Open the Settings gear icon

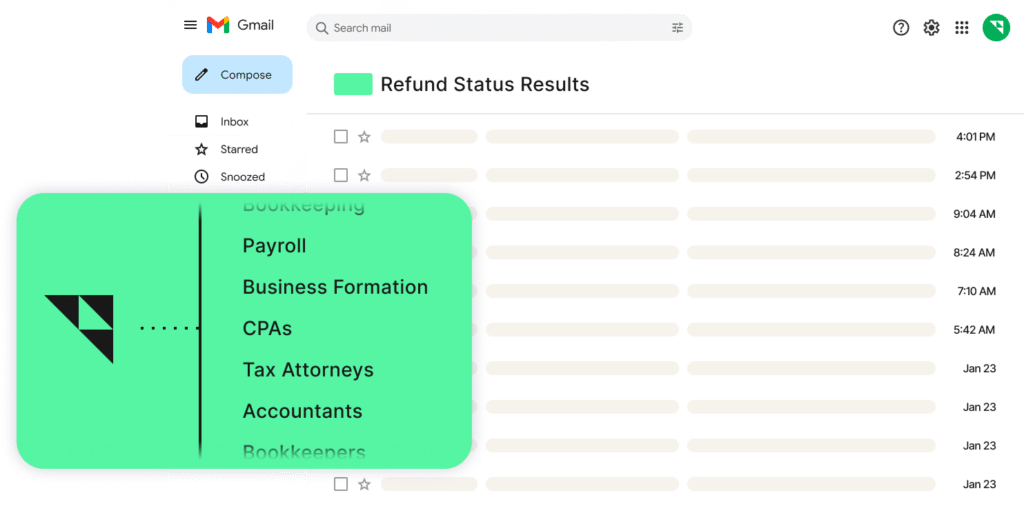tap(931, 28)
